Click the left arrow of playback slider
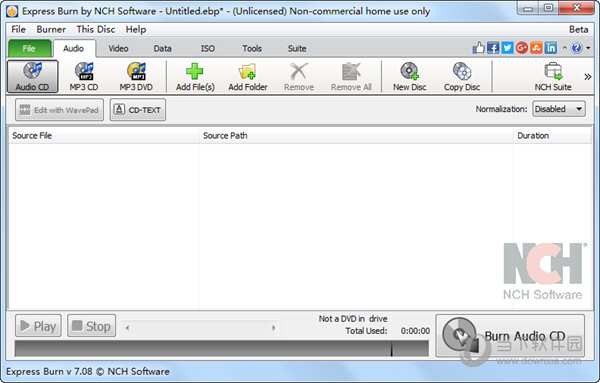This screenshot has width=600, height=383. [127, 328]
